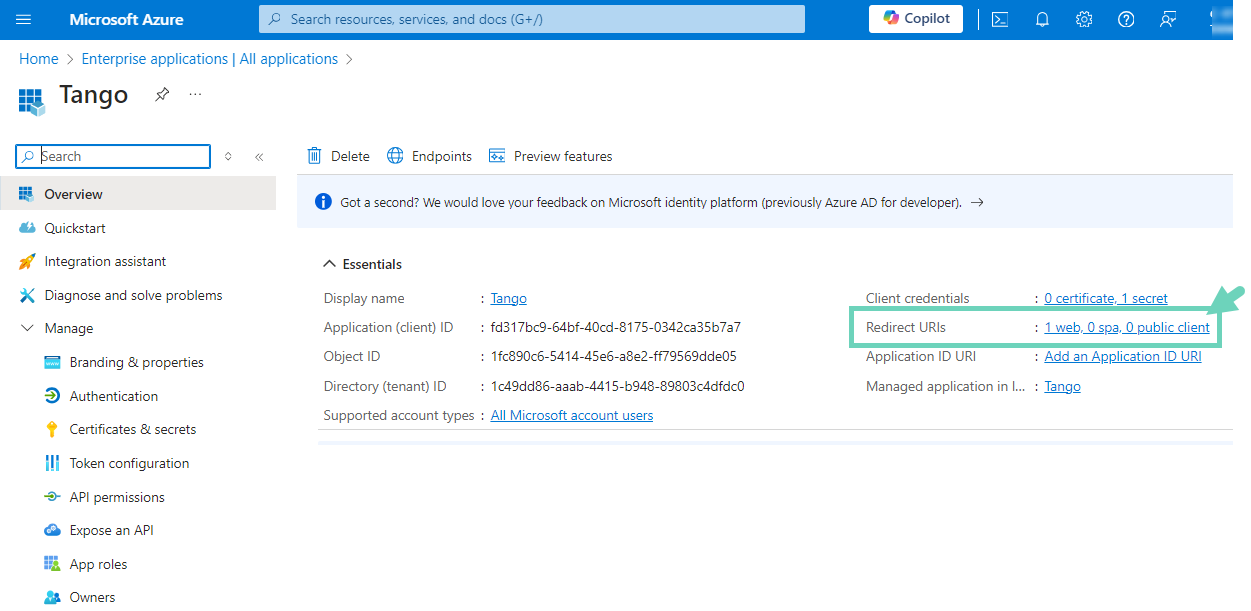The width and height of the screenshot is (1251, 611).
Task: Select Overview in the sidebar
Action: [x=138, y=194]
